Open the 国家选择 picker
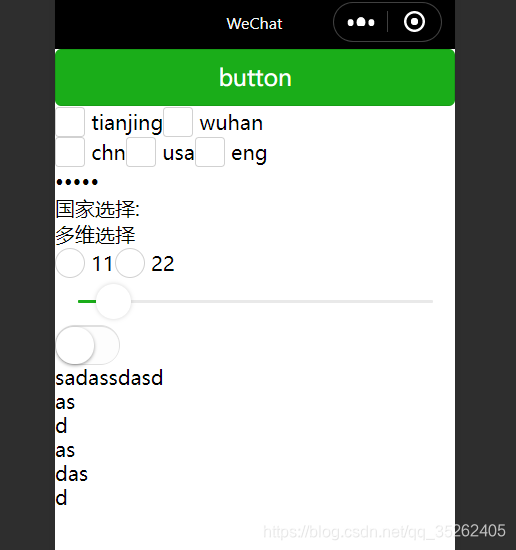516x550 pixels. tap(98, 209)
